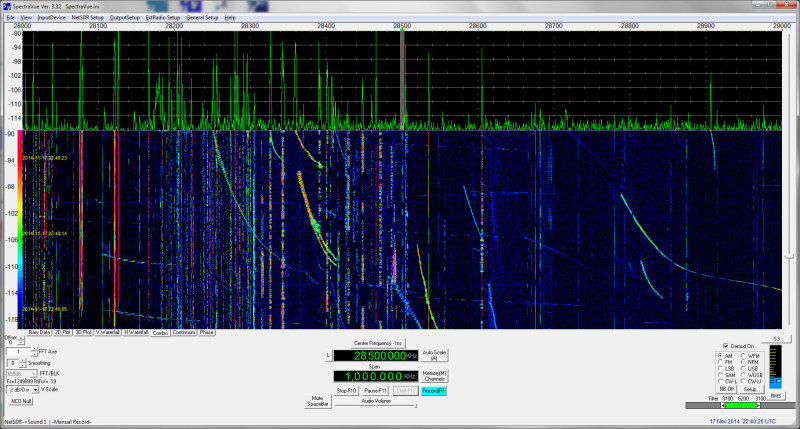Image resolution: width=800 pixels, height=429 pixels.
Task: Click the Center Frequency button
Action: (378, 343)
